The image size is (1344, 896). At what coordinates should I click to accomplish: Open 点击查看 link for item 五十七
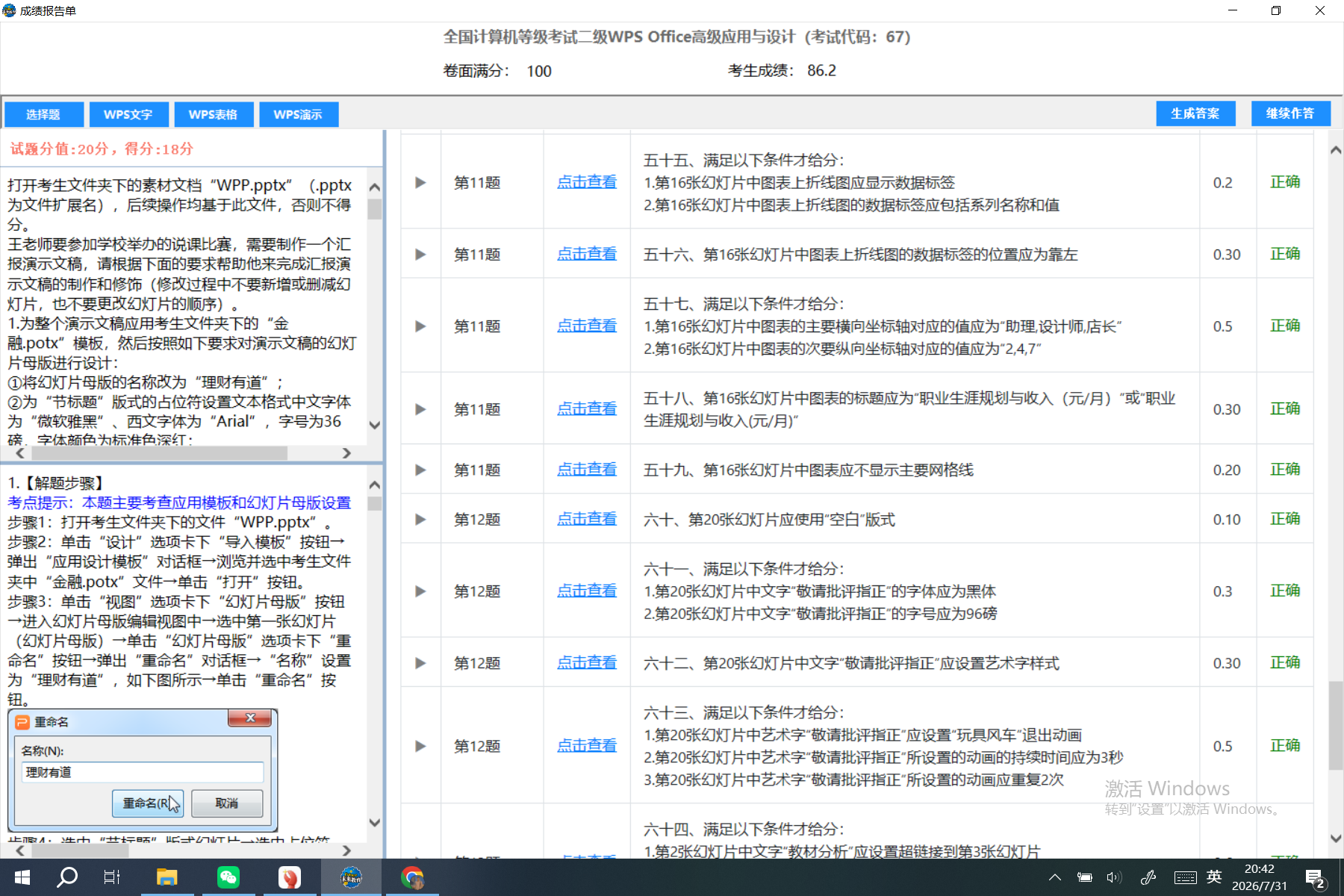pyautogui.click(x=587, y=326)
